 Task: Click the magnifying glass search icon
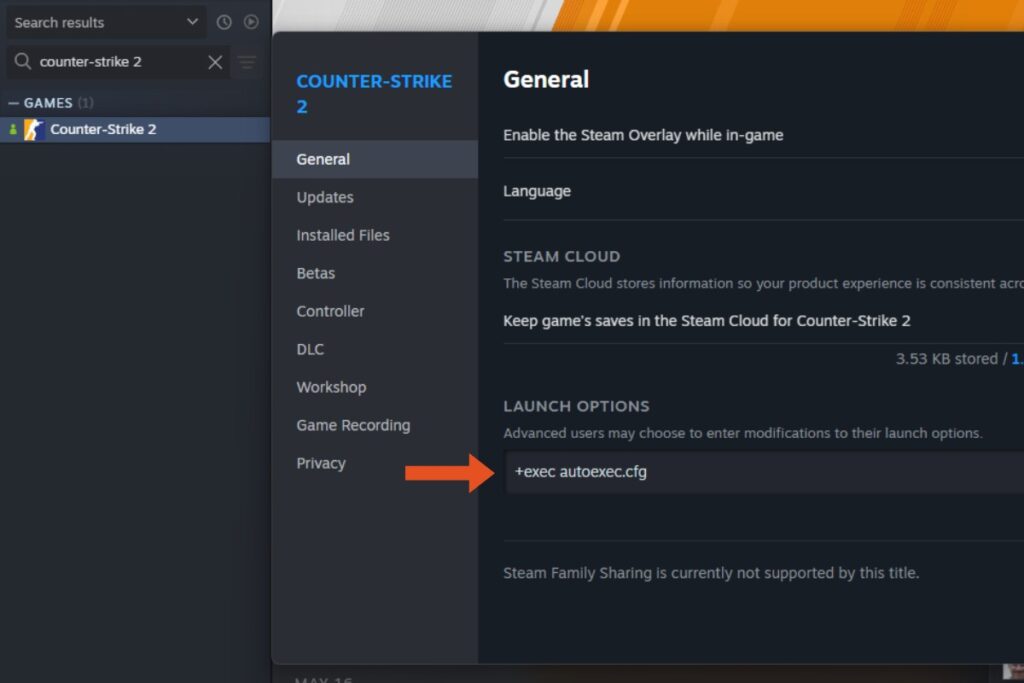click(x=22, y=61)
